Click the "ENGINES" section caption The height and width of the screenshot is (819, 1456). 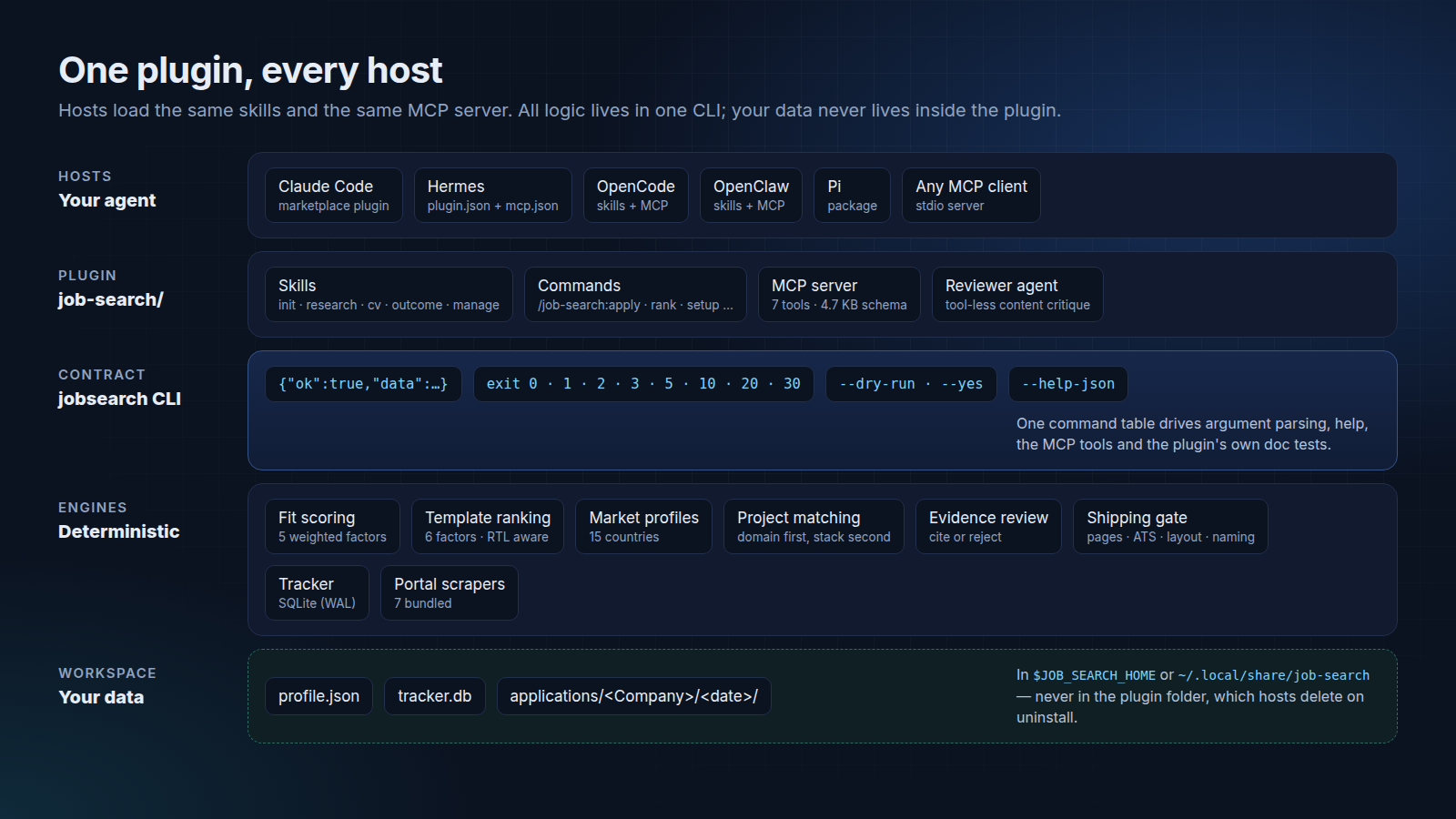pos(93,508)
